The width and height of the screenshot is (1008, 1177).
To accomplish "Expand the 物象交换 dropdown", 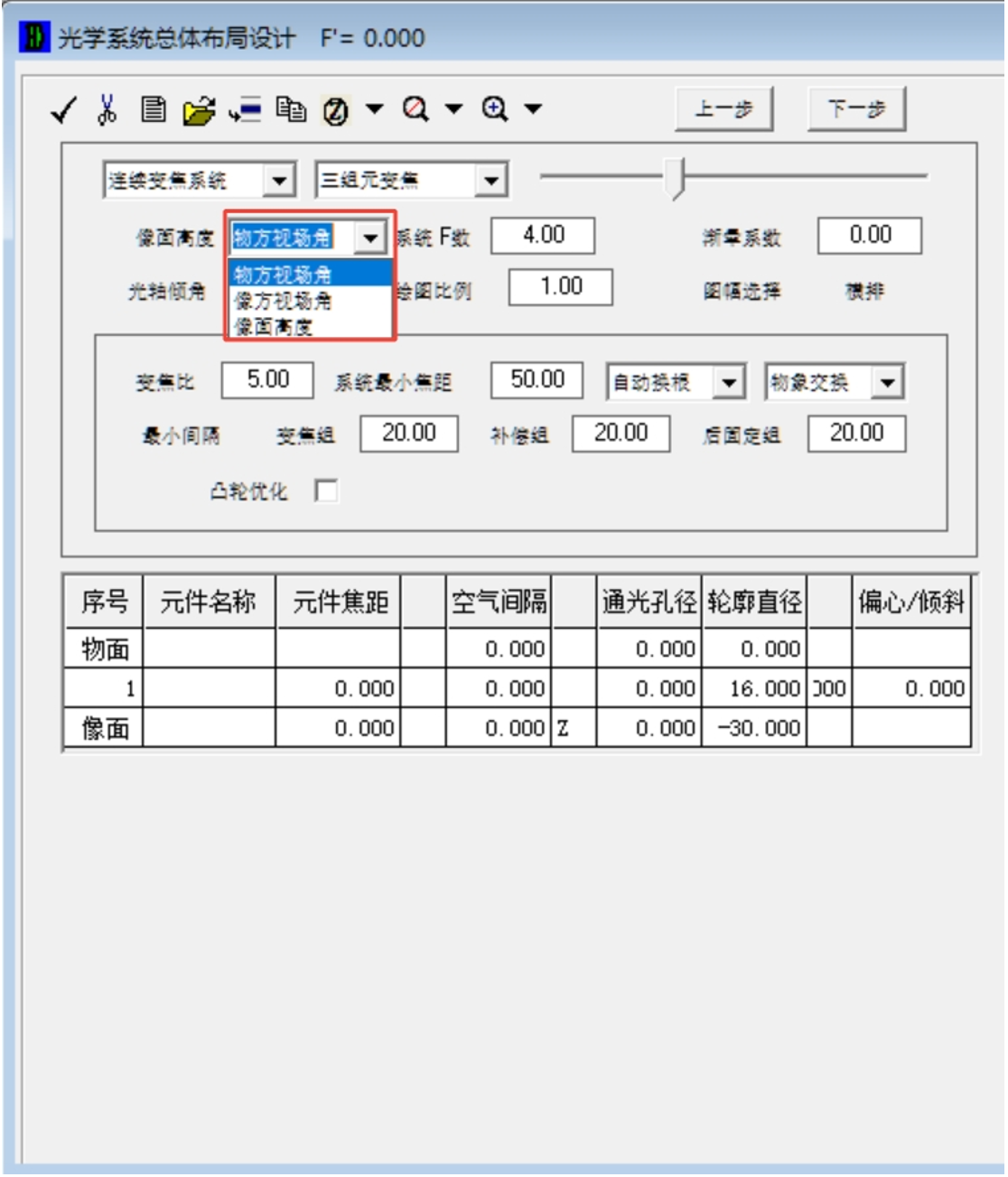I will tap(888, 382).
